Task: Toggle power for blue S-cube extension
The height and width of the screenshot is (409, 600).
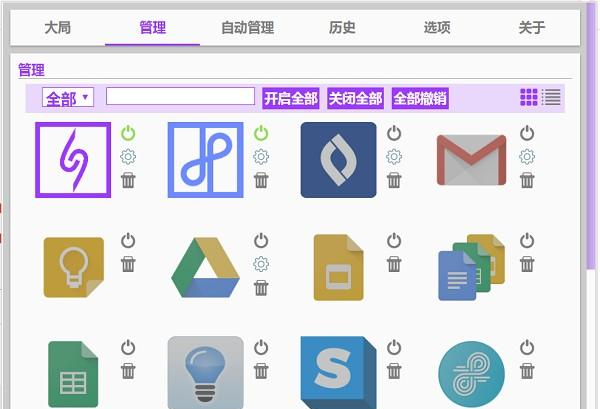Action: [394, 347]
